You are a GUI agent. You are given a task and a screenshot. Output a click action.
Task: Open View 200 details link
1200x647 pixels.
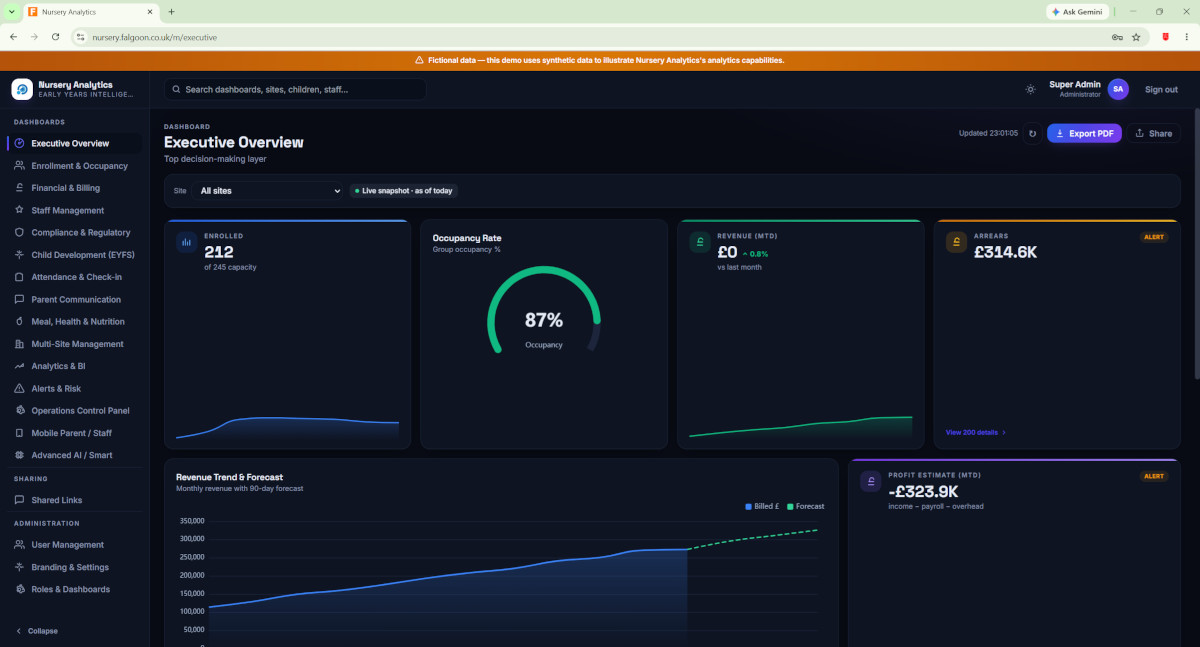pyautogui.click(x=975, y=433)
